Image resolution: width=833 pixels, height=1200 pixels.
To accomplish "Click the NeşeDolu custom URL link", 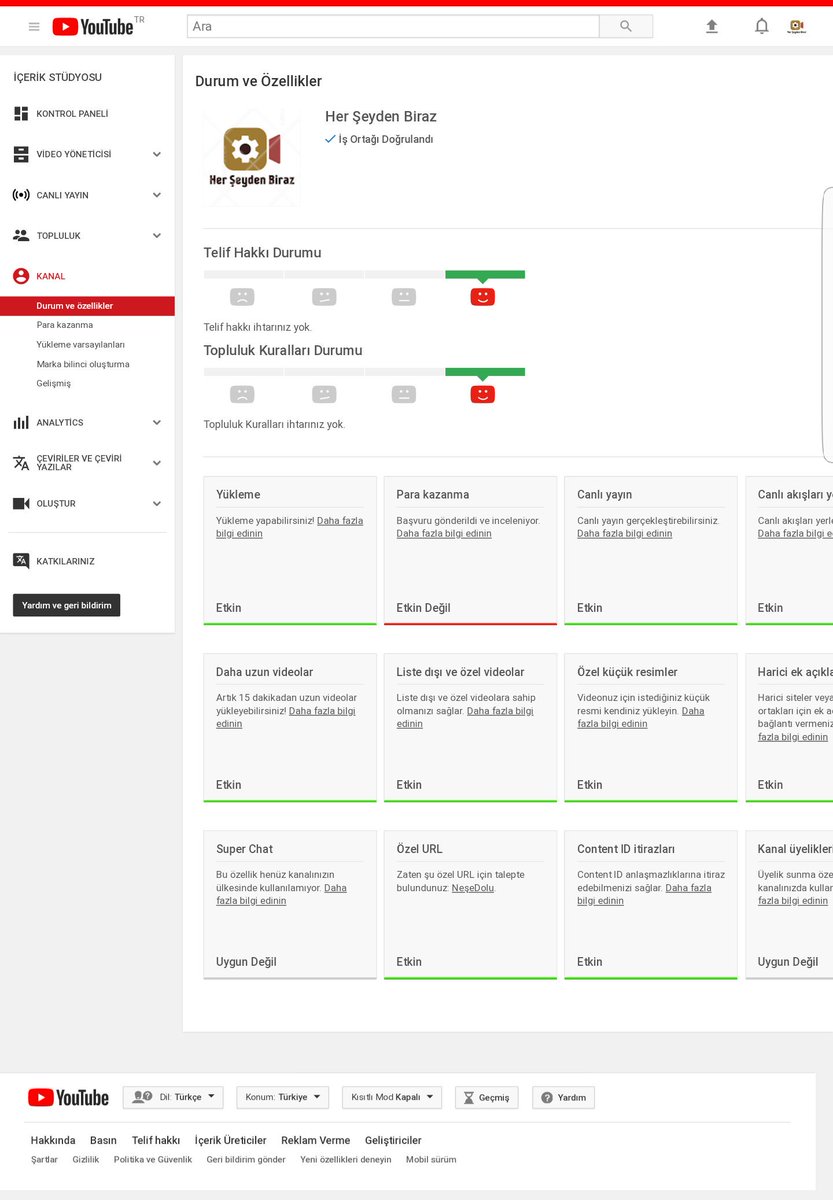I will coord(473,888).
